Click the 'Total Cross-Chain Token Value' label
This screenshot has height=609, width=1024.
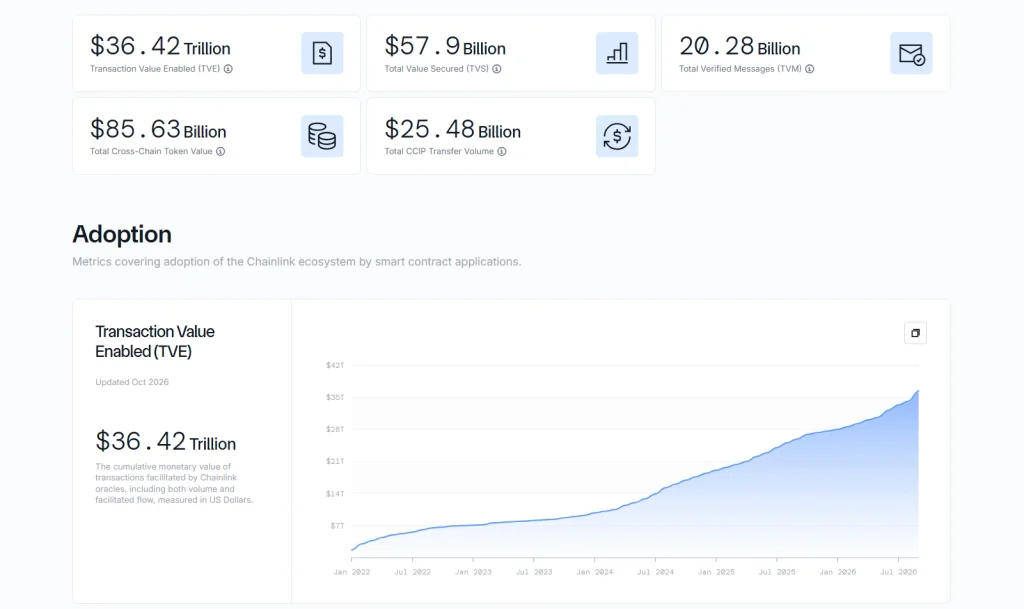tap(151, 151)
